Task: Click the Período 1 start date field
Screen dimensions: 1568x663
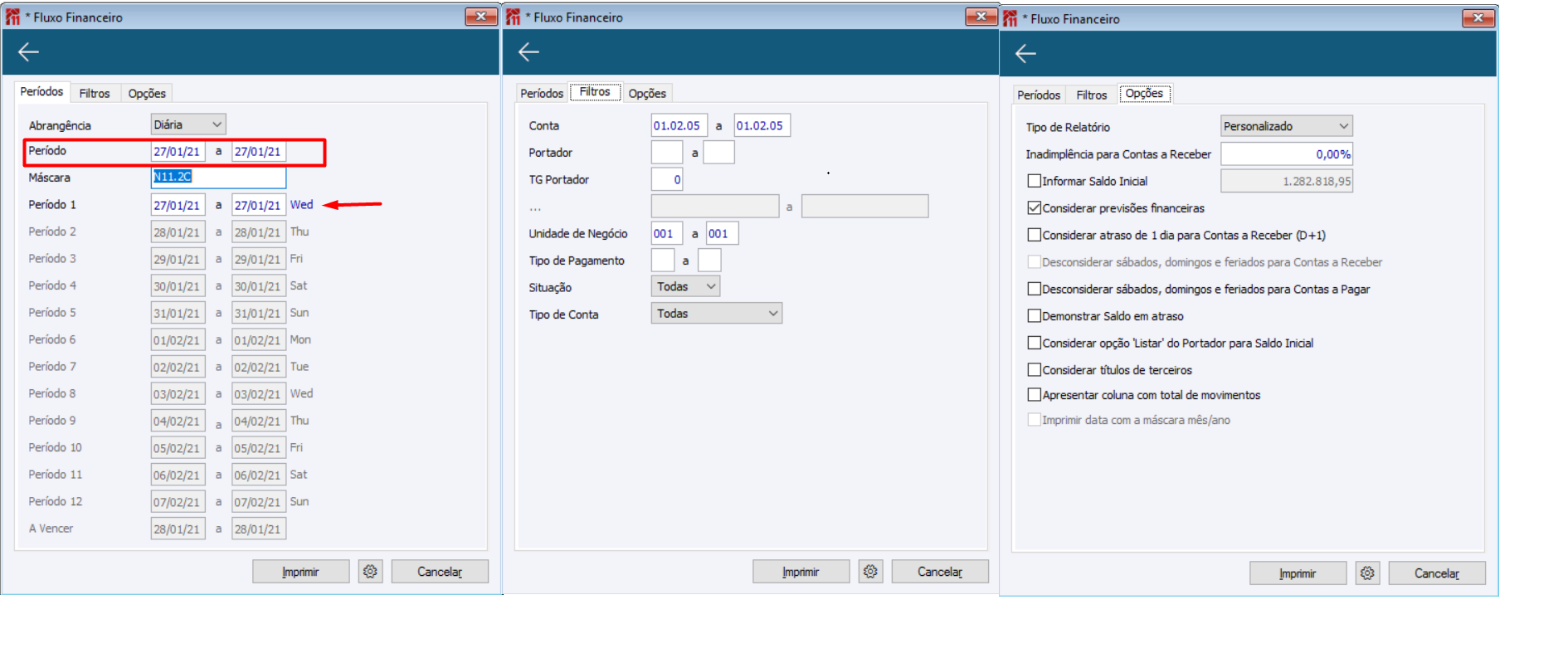Action: (178, 205)
